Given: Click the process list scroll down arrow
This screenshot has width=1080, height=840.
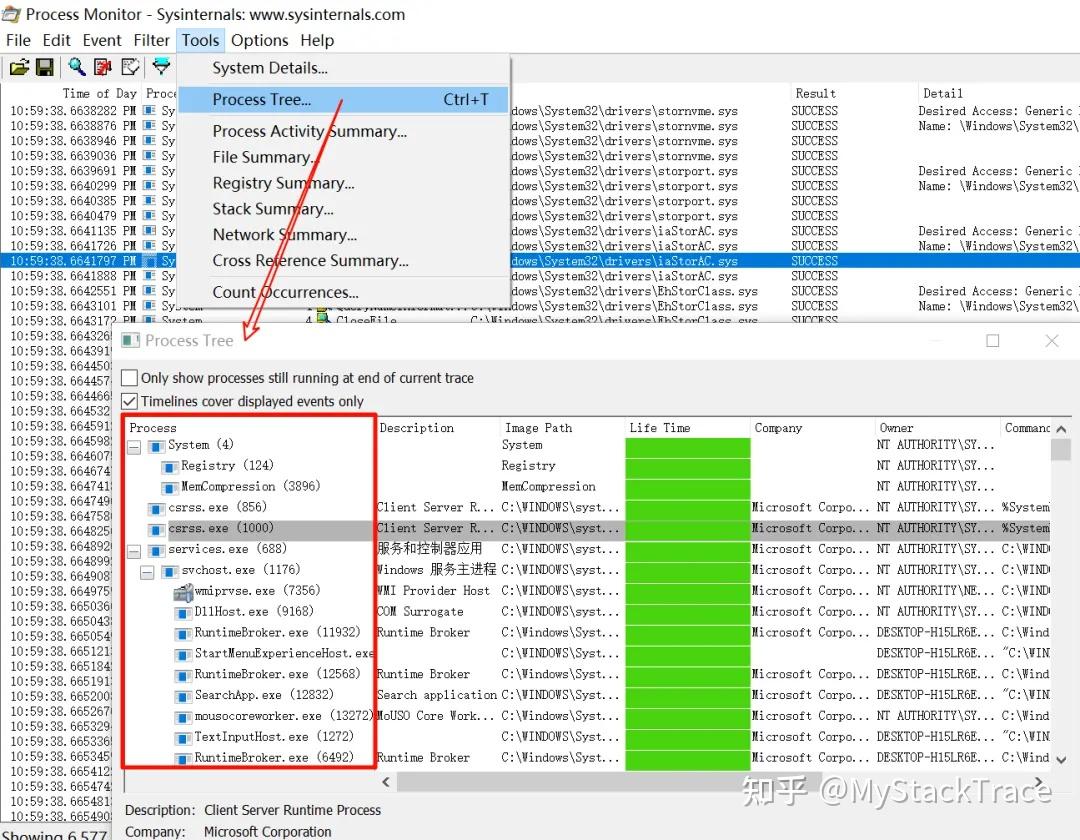Looking at the screenshot, I should tap(1061, 759).
